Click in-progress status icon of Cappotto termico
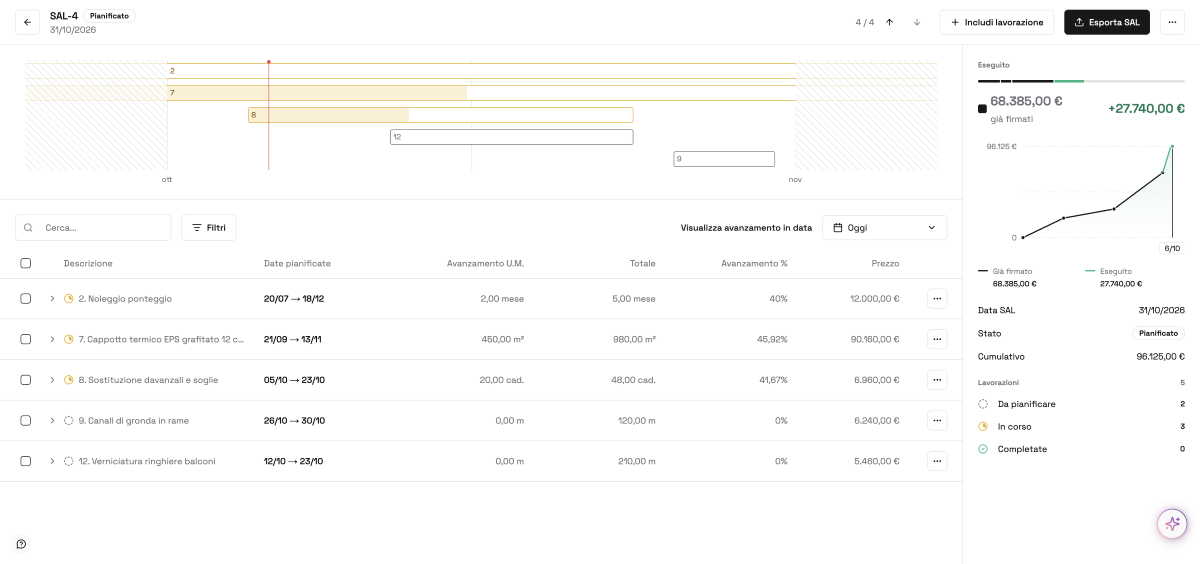Image resolution: width=1200 pixels, height=564 pixels. pyautogui.click(x=69, y=339)
